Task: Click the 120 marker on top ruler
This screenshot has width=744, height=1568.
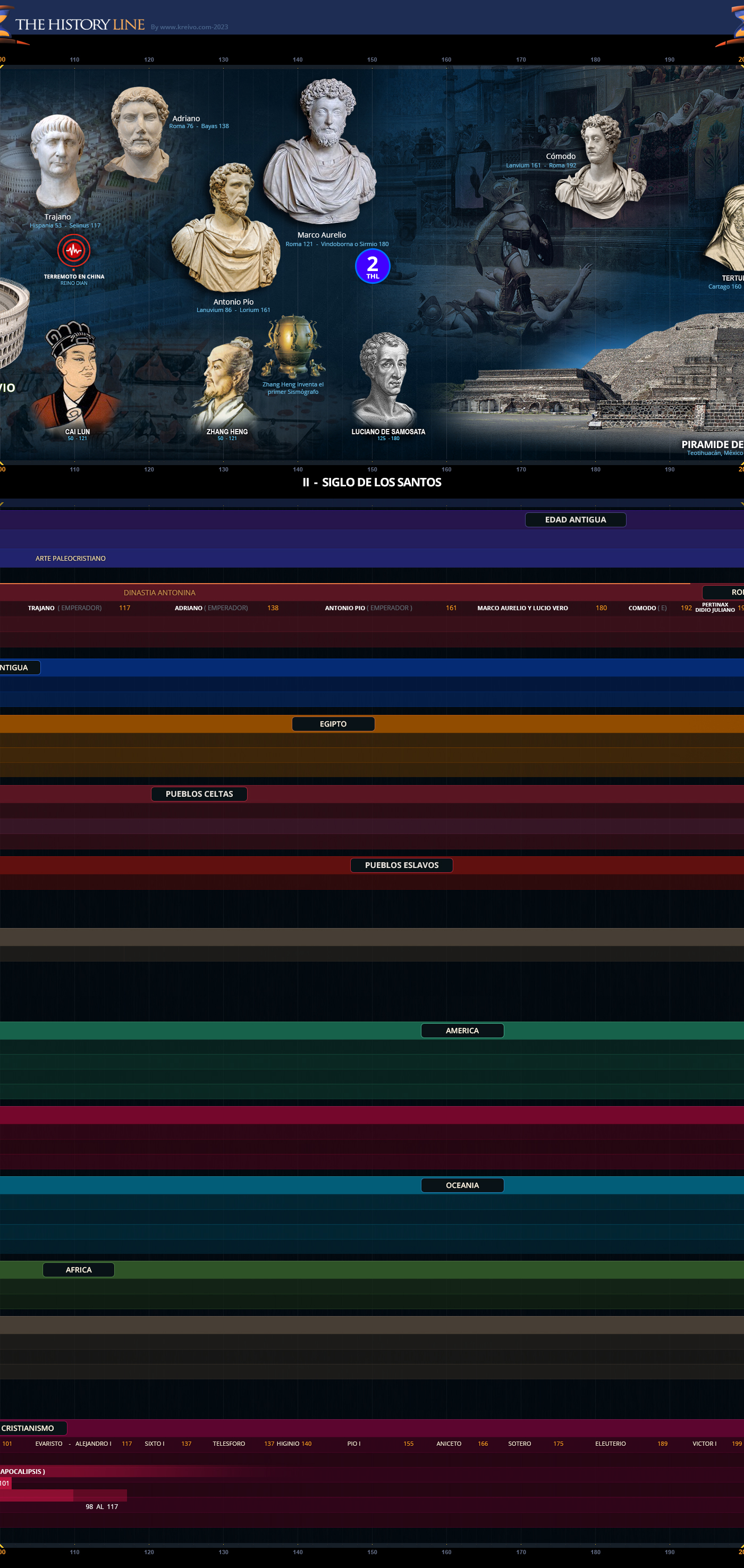Action: (x=149, y=60)
